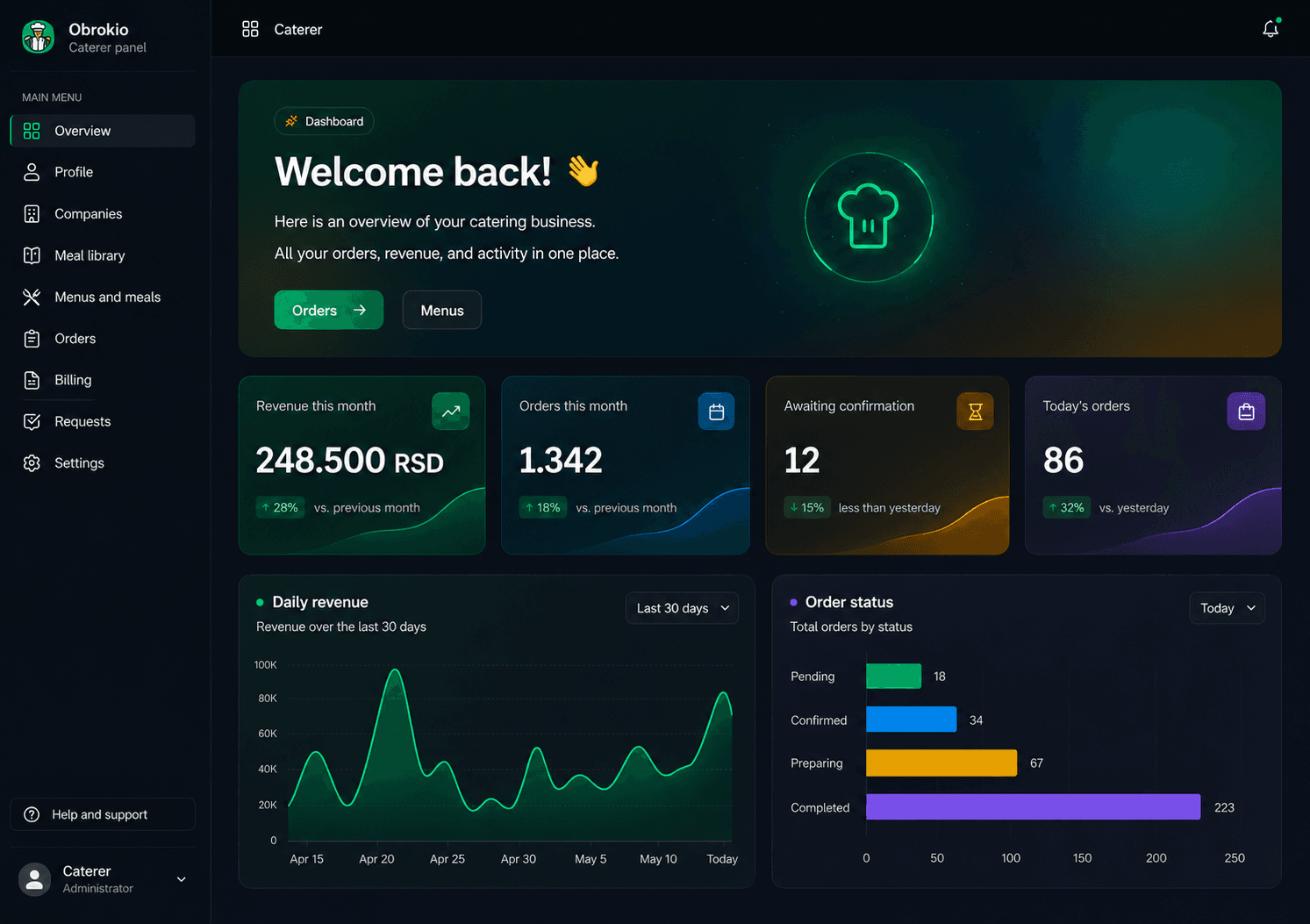Click the 248.500 RSD revenue value
The image size is (1310, 924).
click(x=349, y=460)
